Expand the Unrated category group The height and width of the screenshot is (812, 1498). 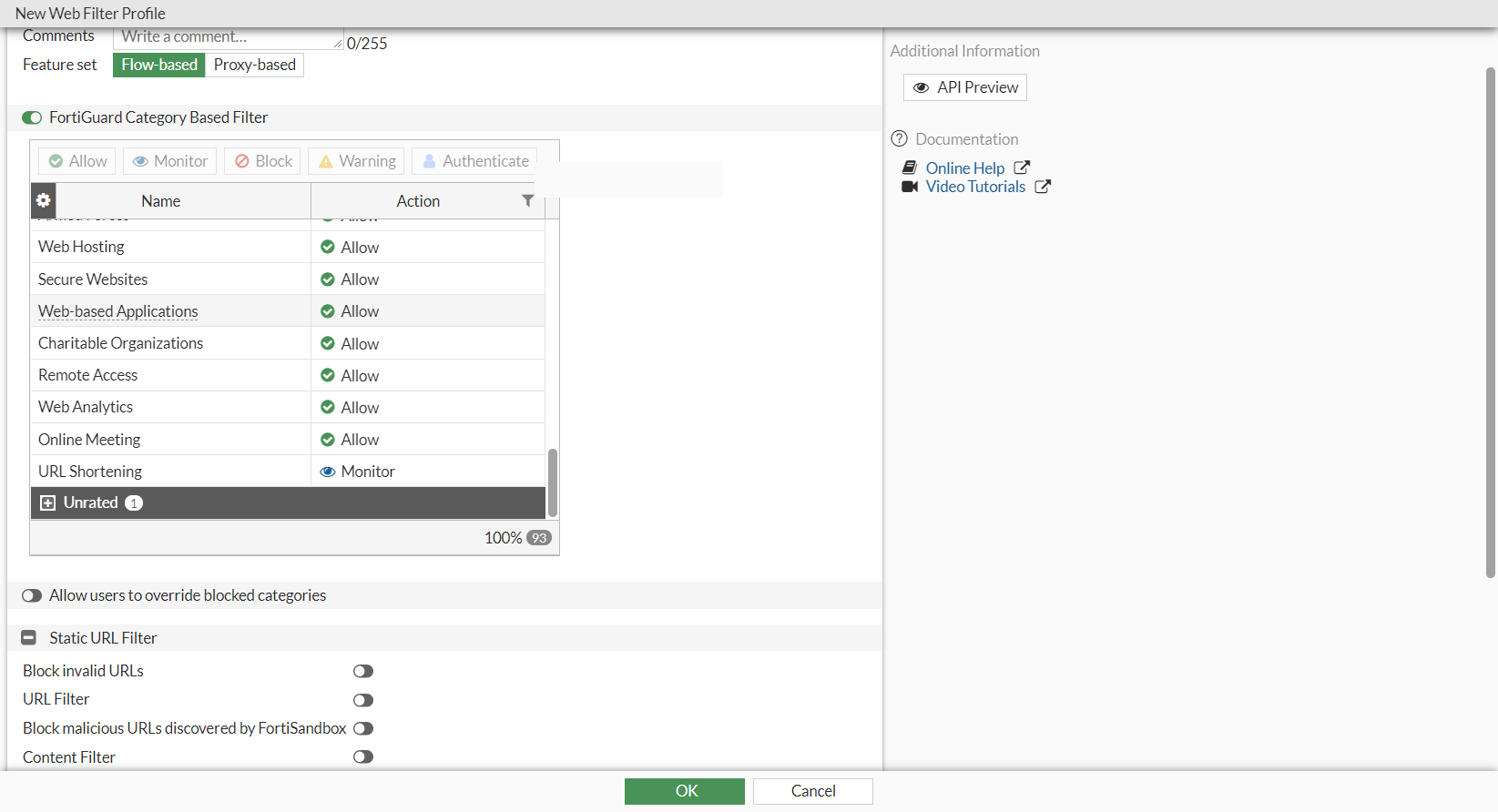(48, 503)
